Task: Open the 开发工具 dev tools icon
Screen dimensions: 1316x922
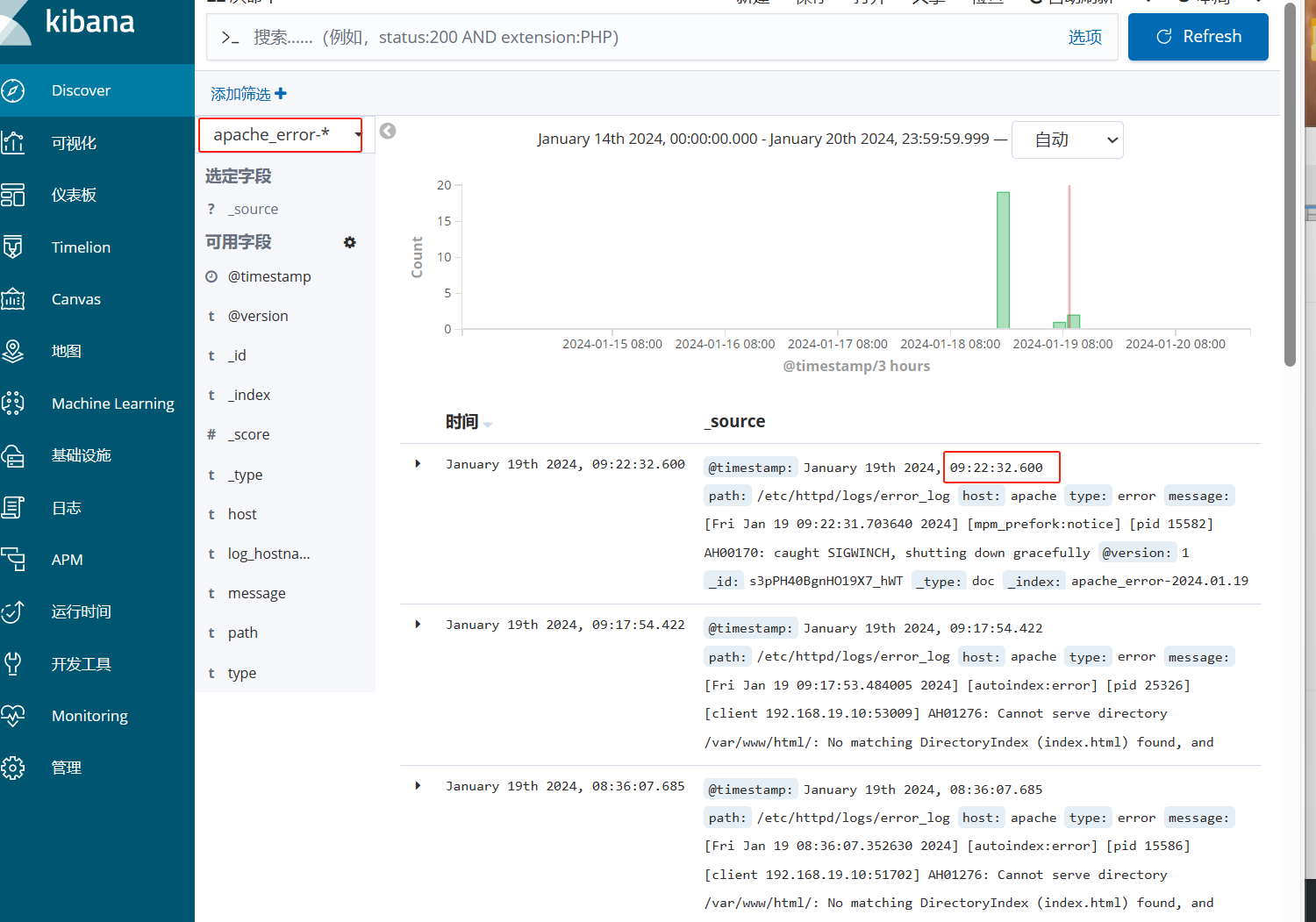Action: 12,663
